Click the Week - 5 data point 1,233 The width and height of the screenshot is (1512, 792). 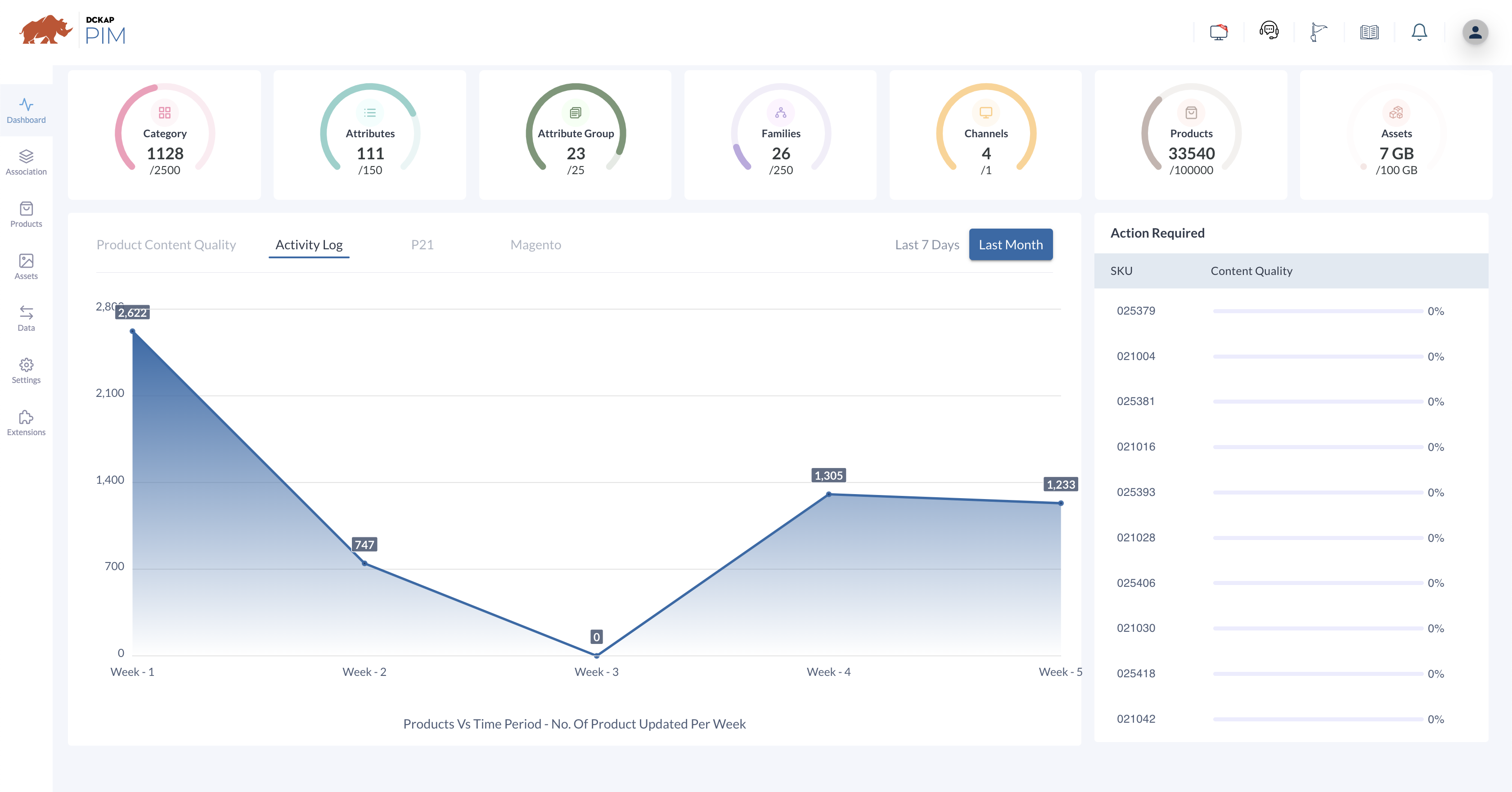click(x=1061, y=503)
